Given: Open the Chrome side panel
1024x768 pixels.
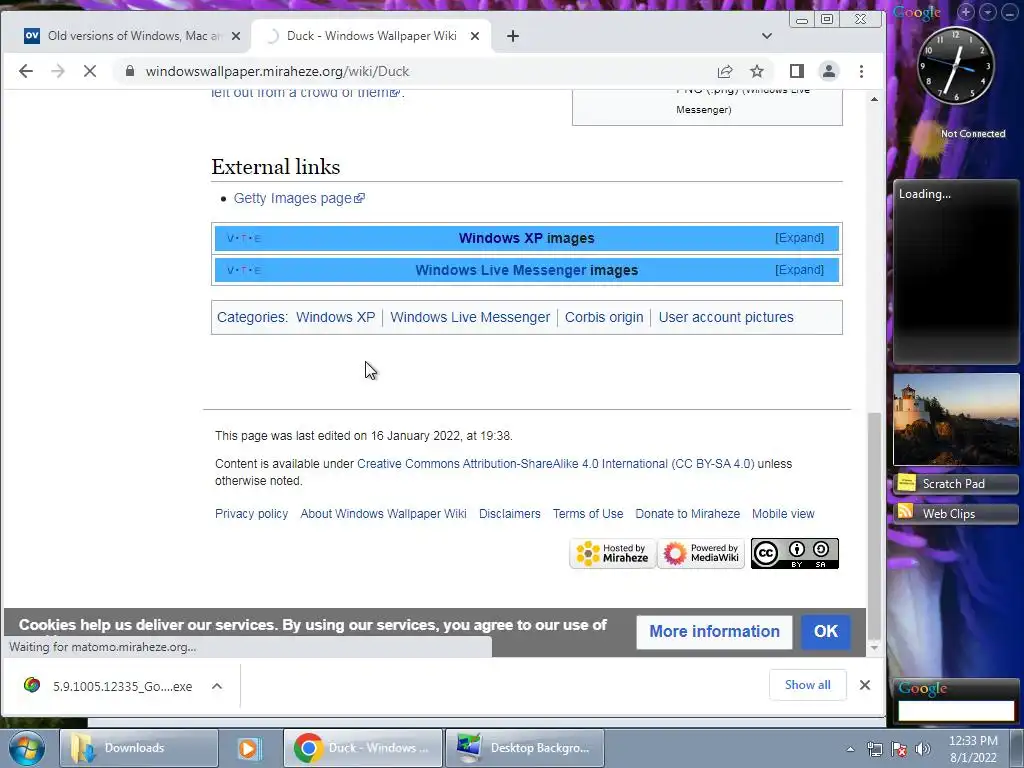Looking at the screenshot, I should point(797,71).
